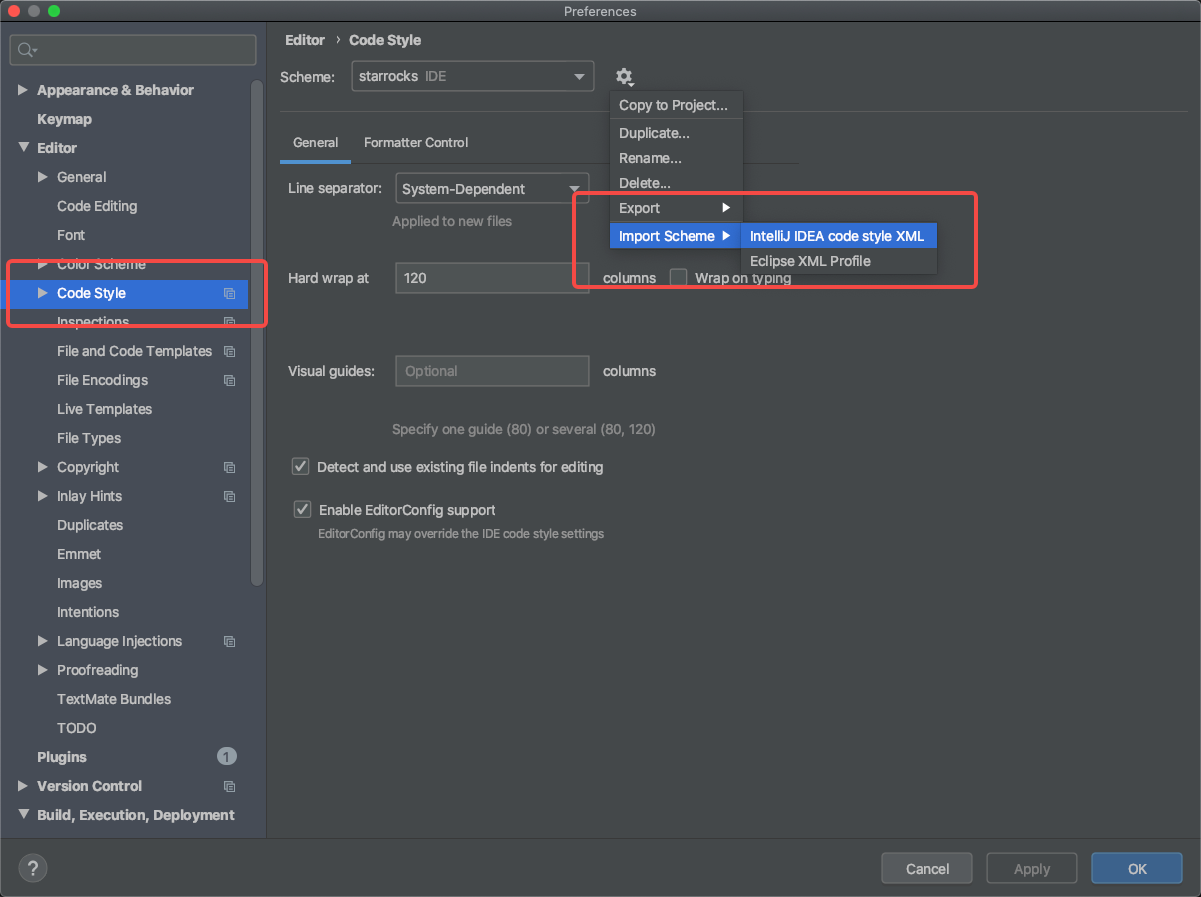Click project-level icon beside Version Control
Screen dimensions: 1201x897
pyautogui.click(x=229, y=787)
